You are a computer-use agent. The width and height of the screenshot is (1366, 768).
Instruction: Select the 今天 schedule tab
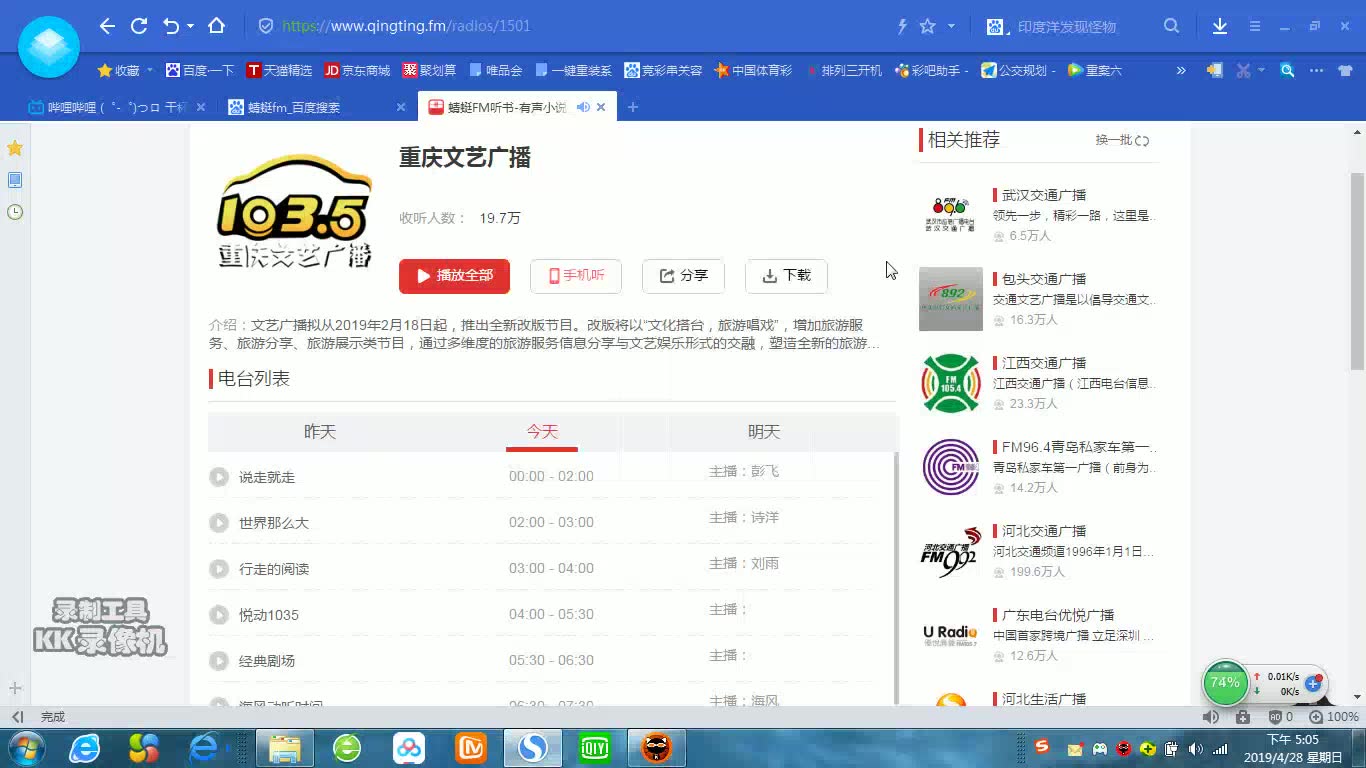(x=542, y=432)
